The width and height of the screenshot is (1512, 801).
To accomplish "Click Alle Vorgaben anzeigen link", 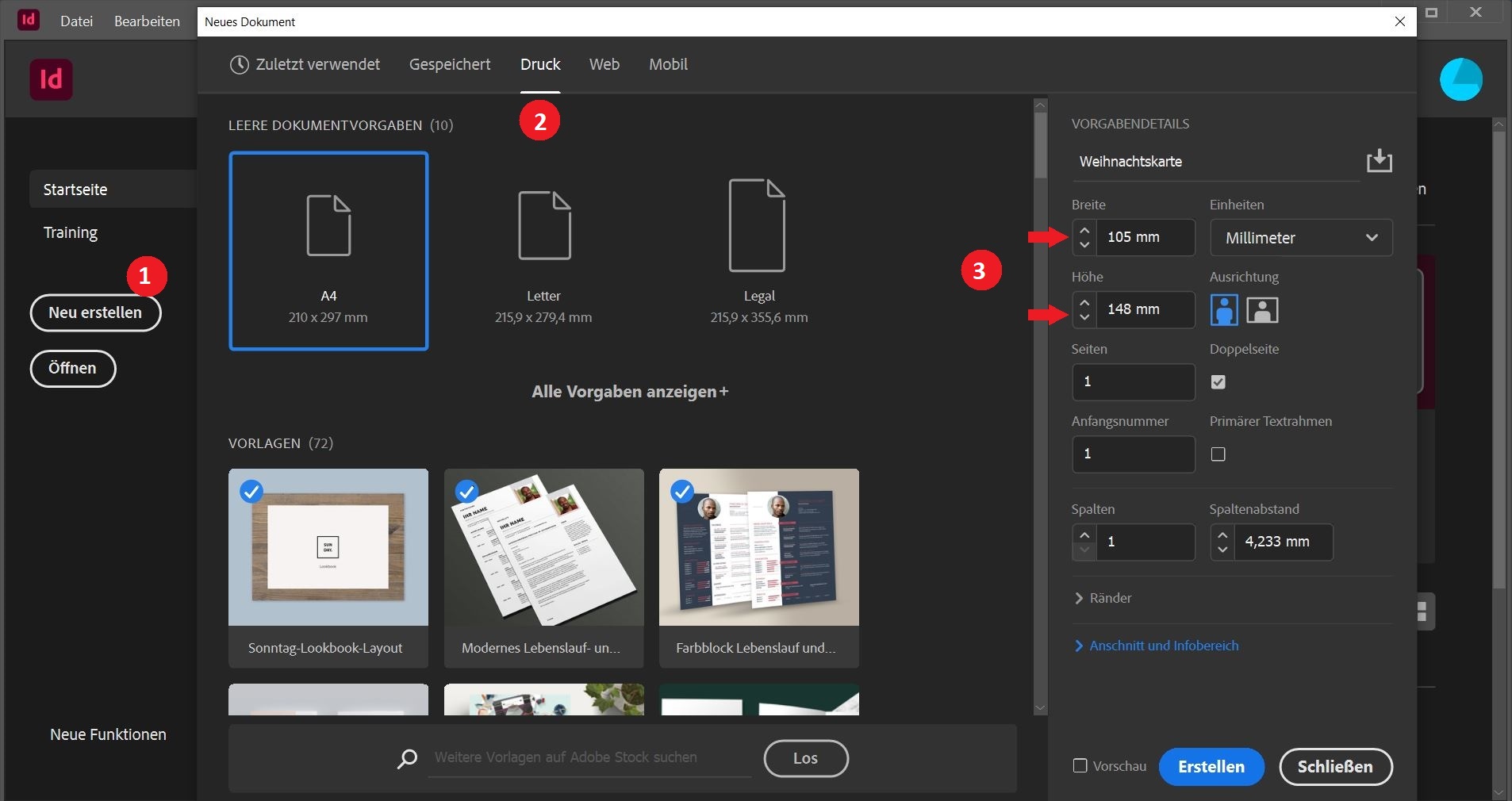I will 630,392.
